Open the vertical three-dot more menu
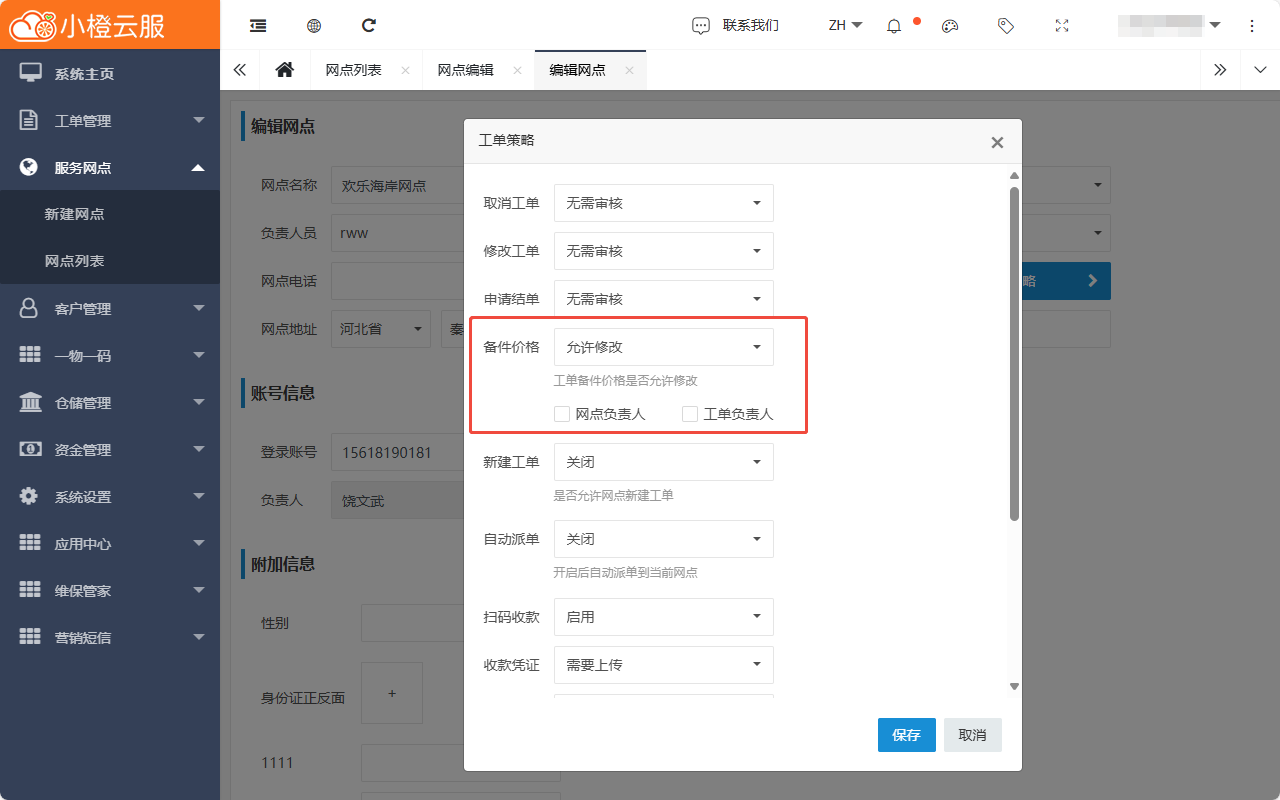Image resolution: width=1280 pixels, height=800 pixels. [1252, 26]
